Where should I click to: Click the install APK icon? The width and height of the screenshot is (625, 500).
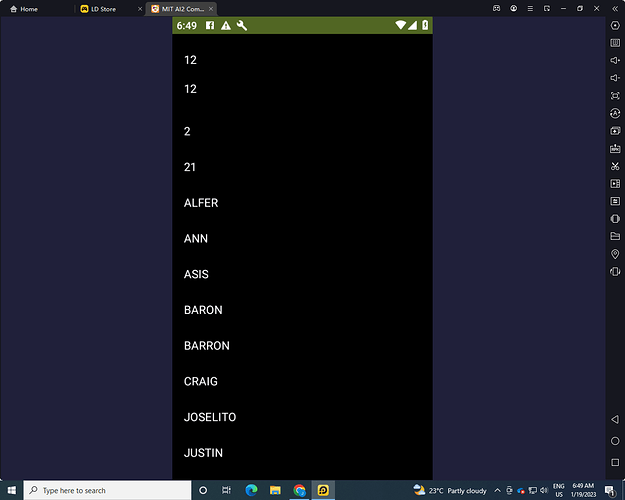[x=615, y=148]
